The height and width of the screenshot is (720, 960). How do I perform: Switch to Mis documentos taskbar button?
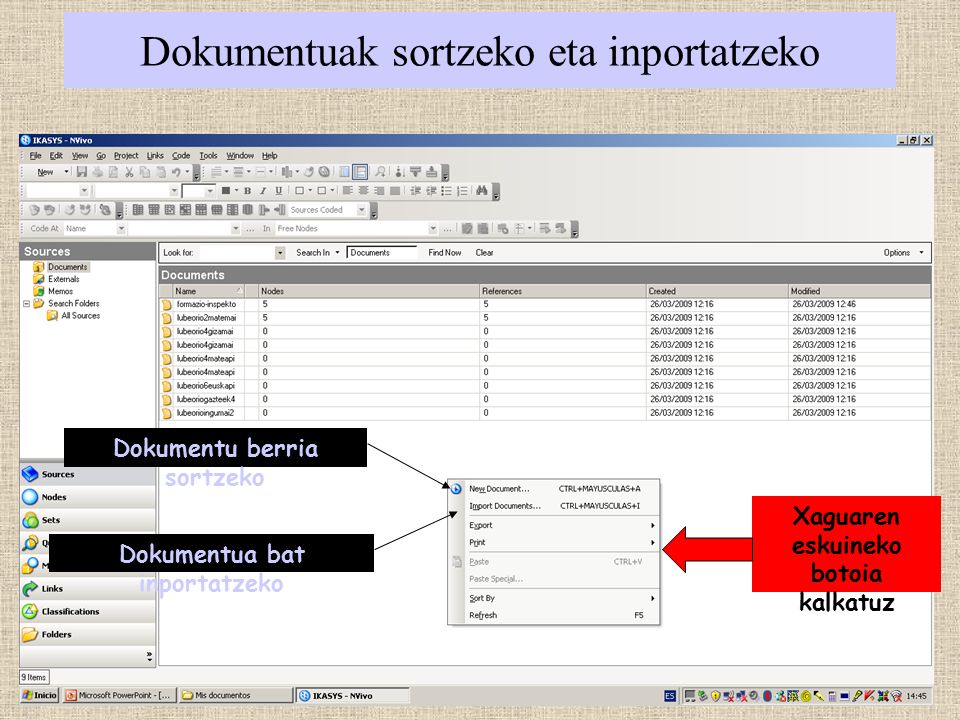(236, 696)
